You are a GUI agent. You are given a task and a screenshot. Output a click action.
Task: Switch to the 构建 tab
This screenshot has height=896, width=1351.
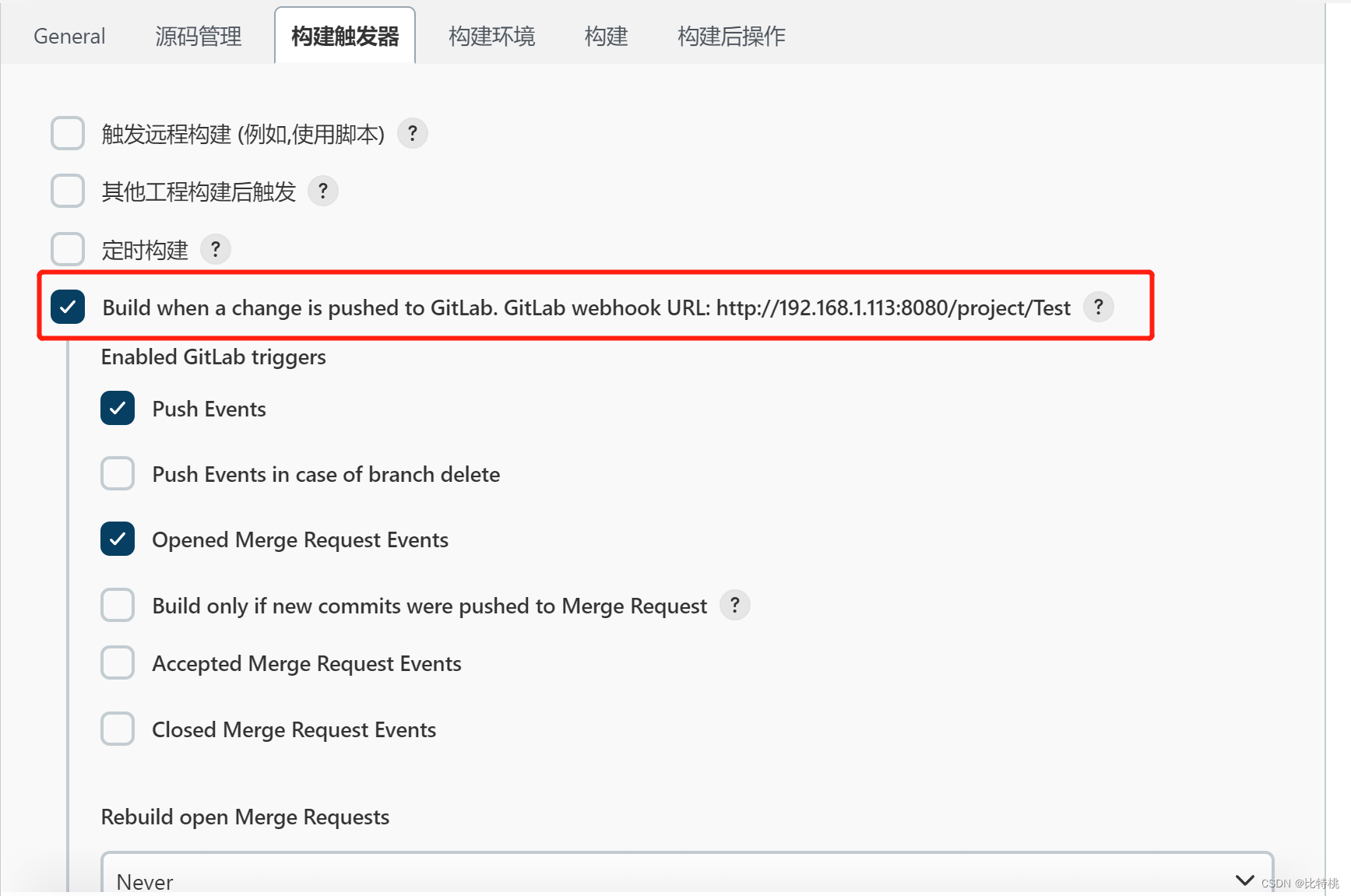(x=606, y=36)
